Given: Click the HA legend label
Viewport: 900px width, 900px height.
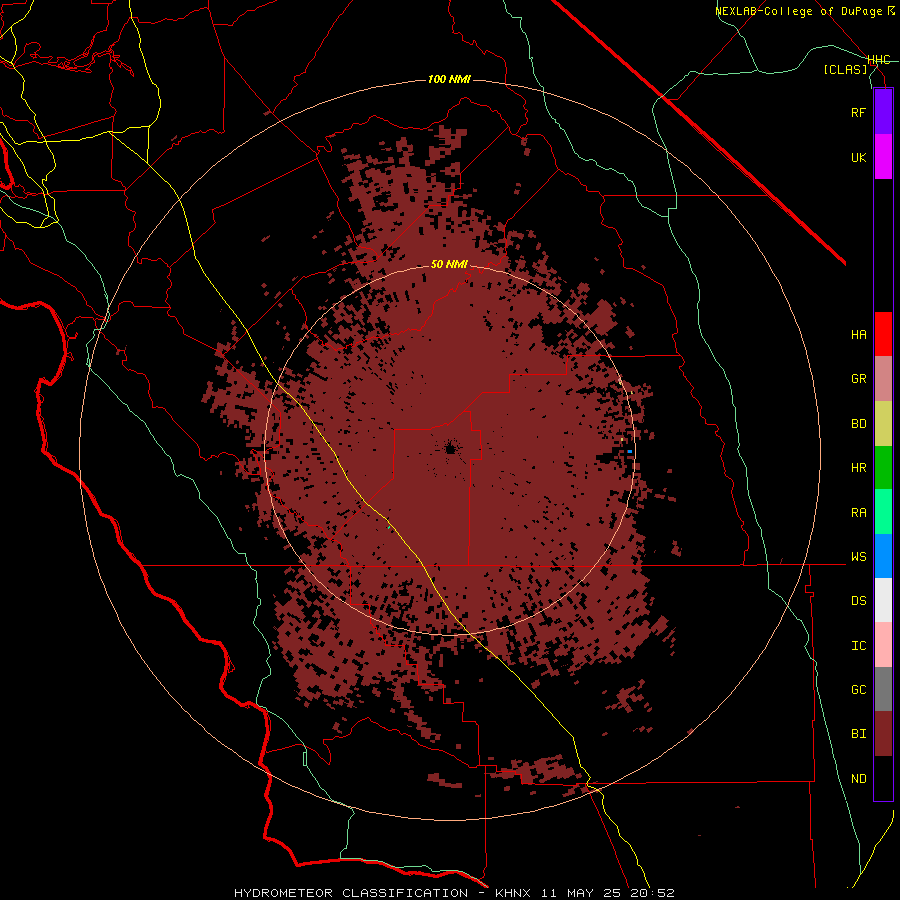Looking at the screenshot, I should (x=858, y=335).
